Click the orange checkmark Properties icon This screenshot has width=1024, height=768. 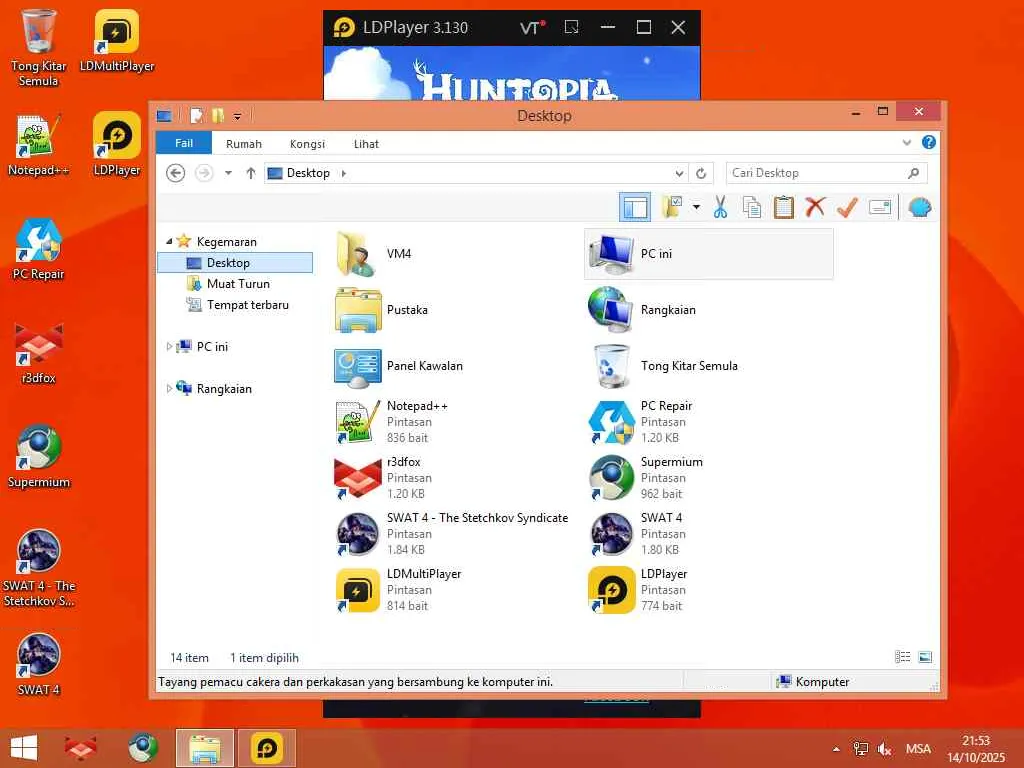pos(847,208)
